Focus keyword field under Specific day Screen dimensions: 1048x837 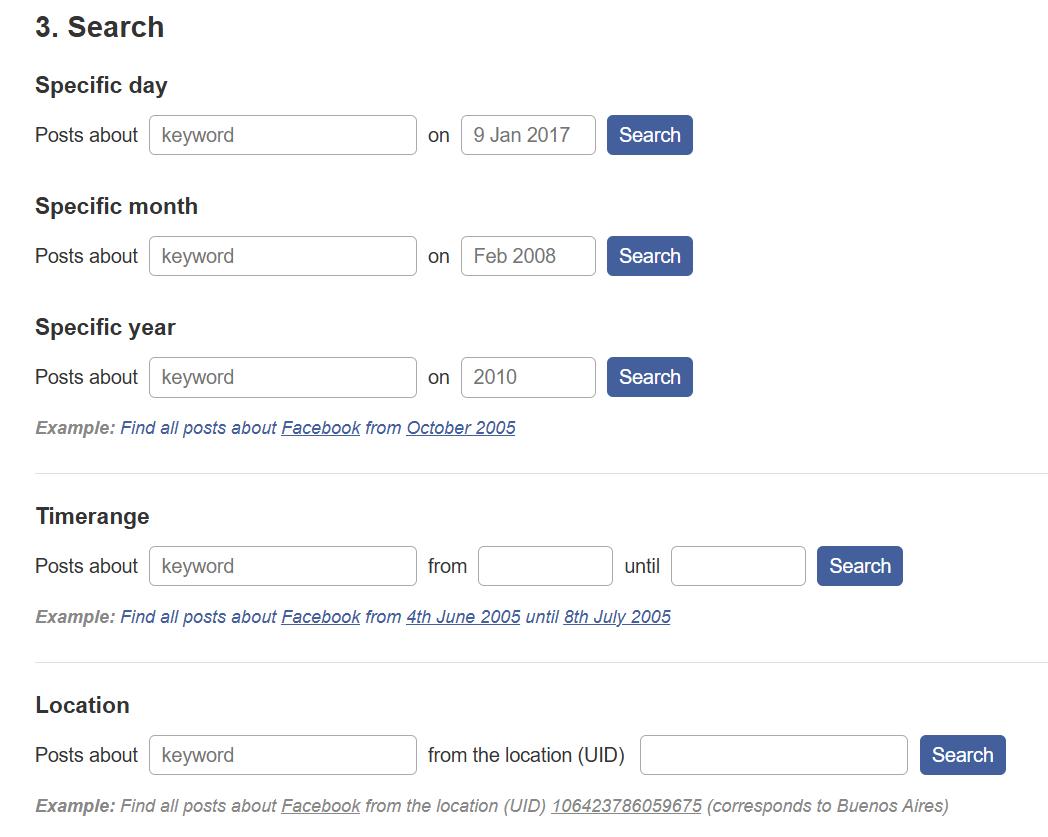282,135
